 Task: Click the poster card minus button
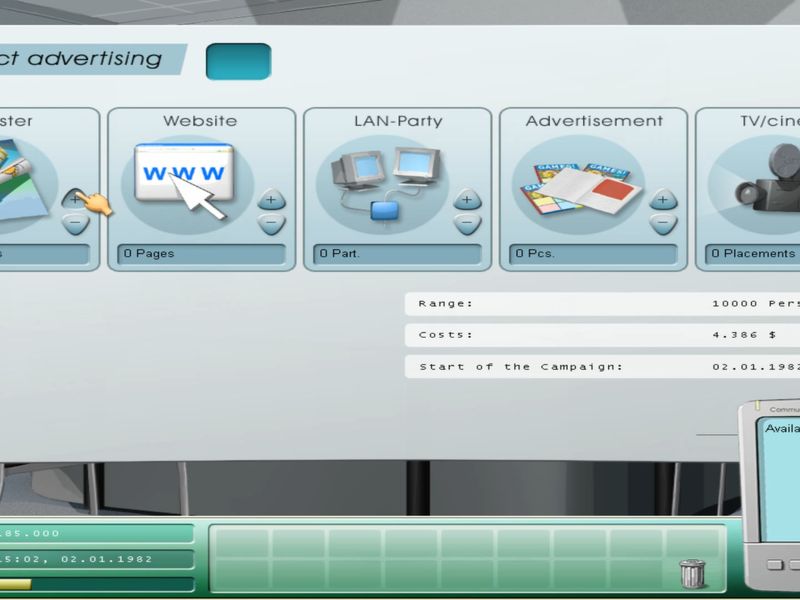pos(75,223)
